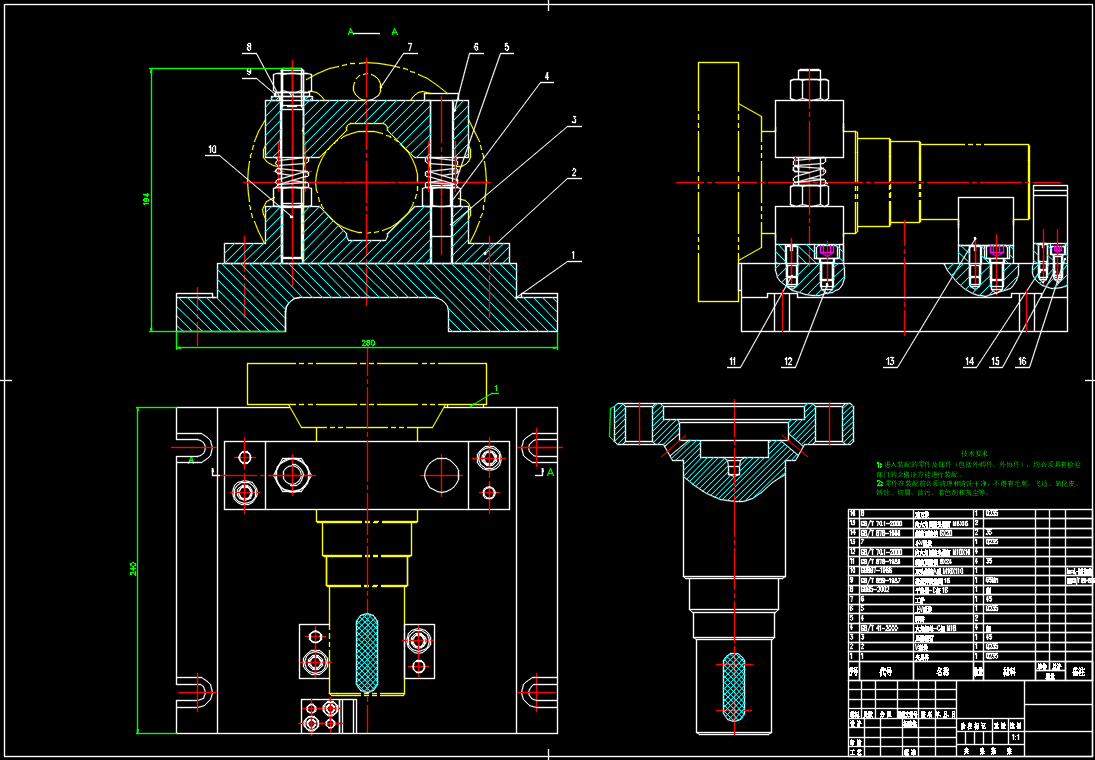Select the 1:1 scale cell in title block

click(1016, 737)
